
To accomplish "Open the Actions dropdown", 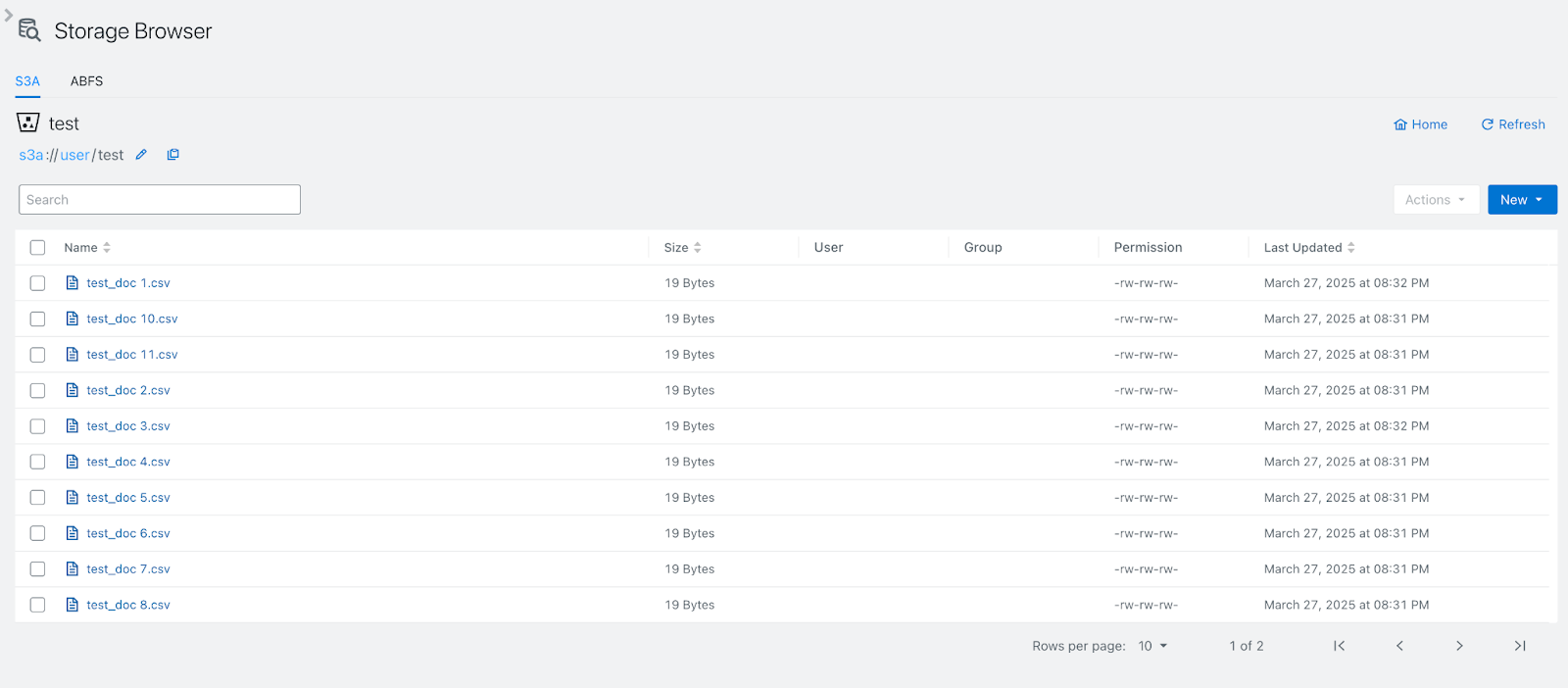I will tap(1435, 200).
